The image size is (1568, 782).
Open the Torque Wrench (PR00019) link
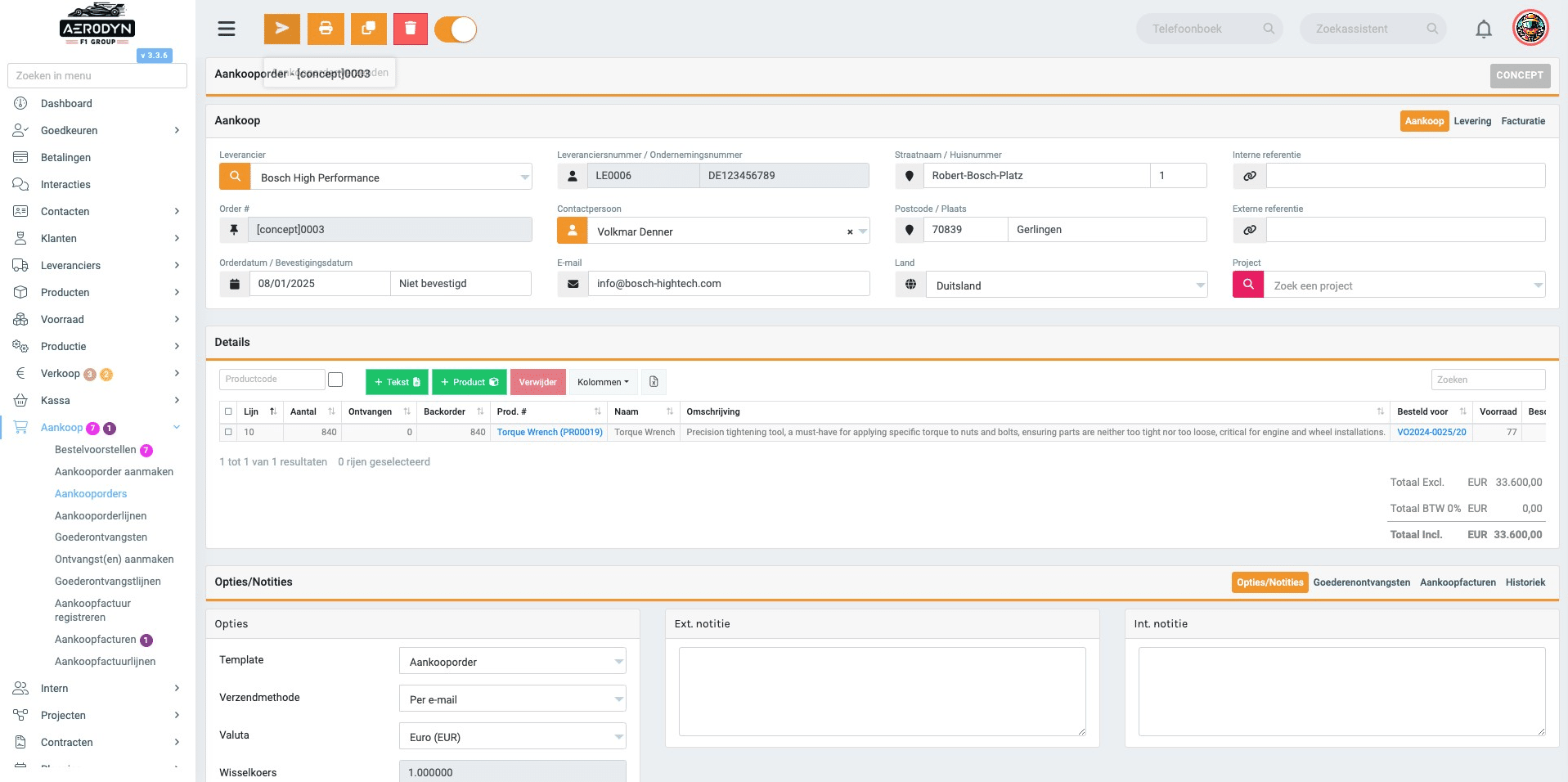pos(550,432)
